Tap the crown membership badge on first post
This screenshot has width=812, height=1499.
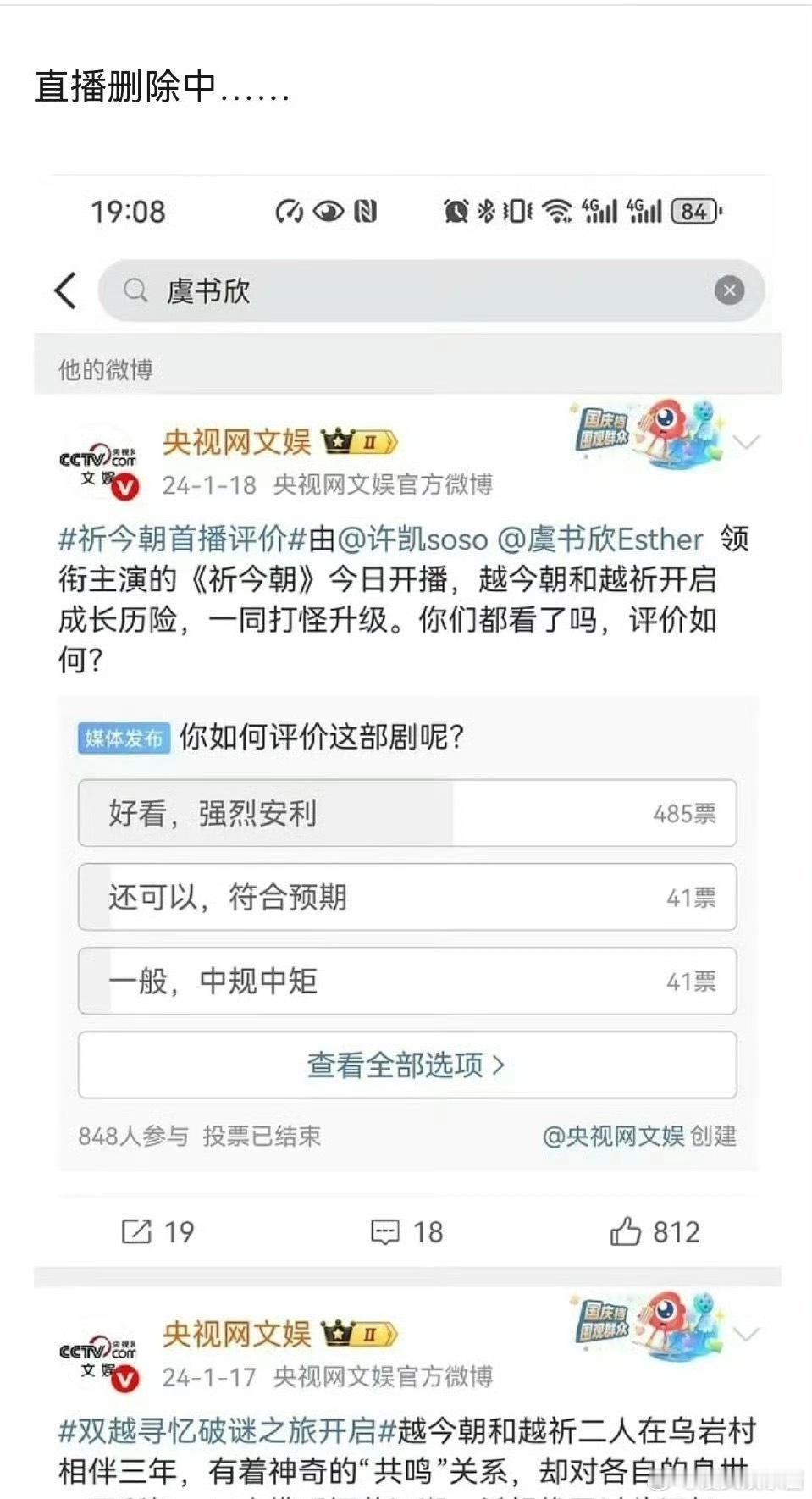(359, 441)
